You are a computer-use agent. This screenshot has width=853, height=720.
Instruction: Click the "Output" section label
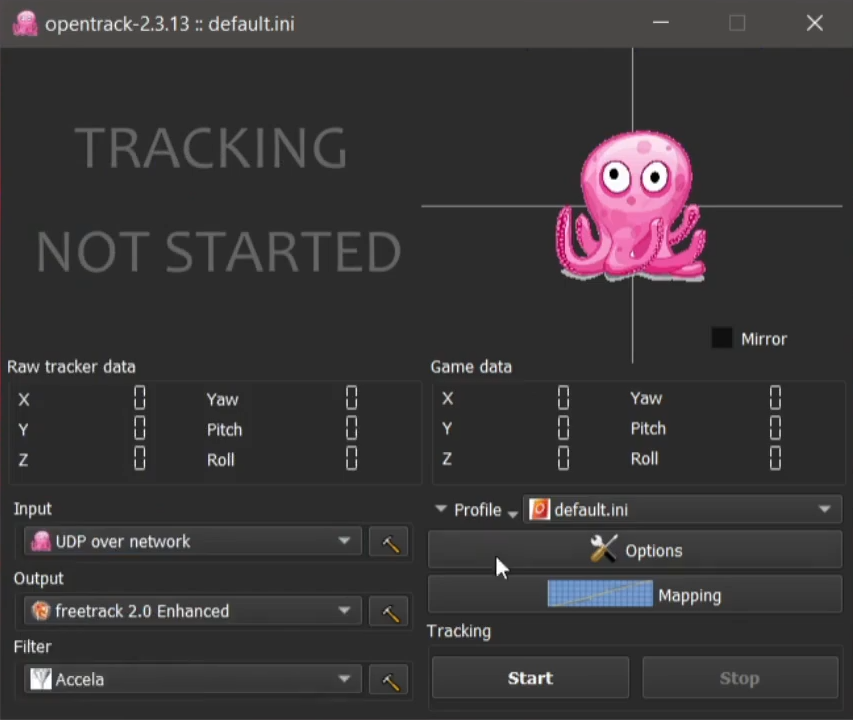point(39,578)
